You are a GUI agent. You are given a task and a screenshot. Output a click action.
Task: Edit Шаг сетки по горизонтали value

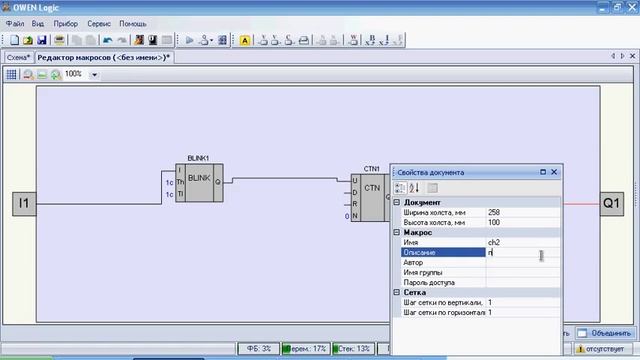tap(523, 312)
